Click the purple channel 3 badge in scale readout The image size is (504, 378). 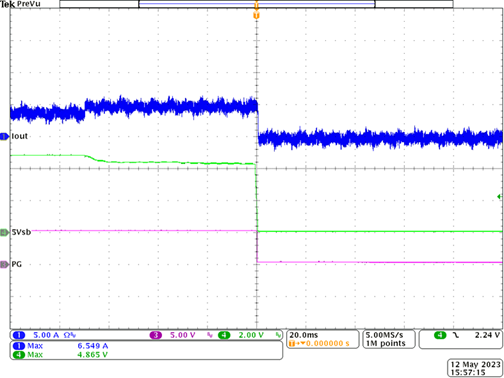pos(155,335)
